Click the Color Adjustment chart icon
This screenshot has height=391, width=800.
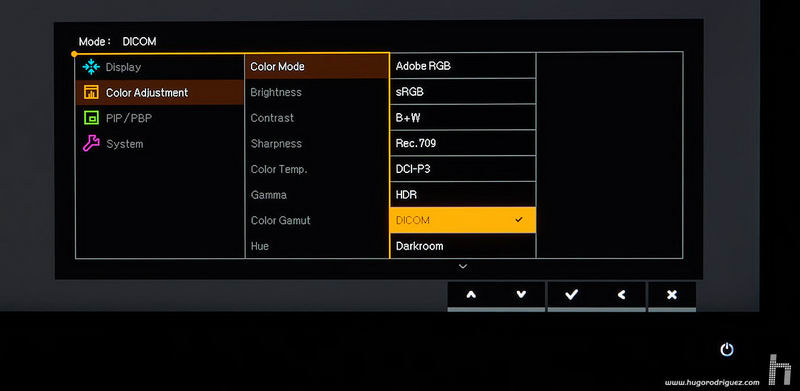(x=91, y=92)
